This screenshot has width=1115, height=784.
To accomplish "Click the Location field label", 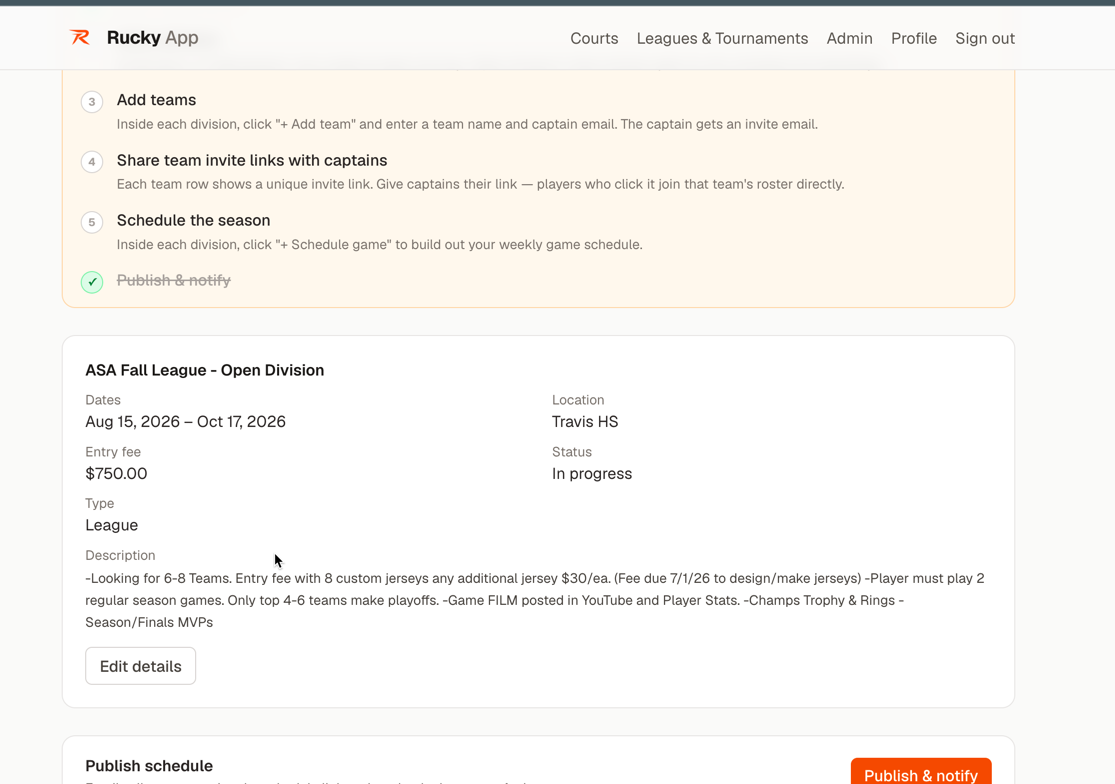I will point(578,400).
